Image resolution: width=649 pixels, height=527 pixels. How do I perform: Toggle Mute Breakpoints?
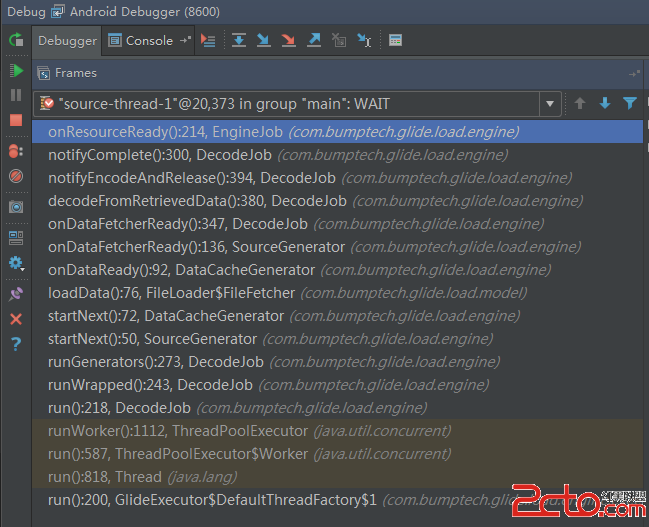(16, 176)
